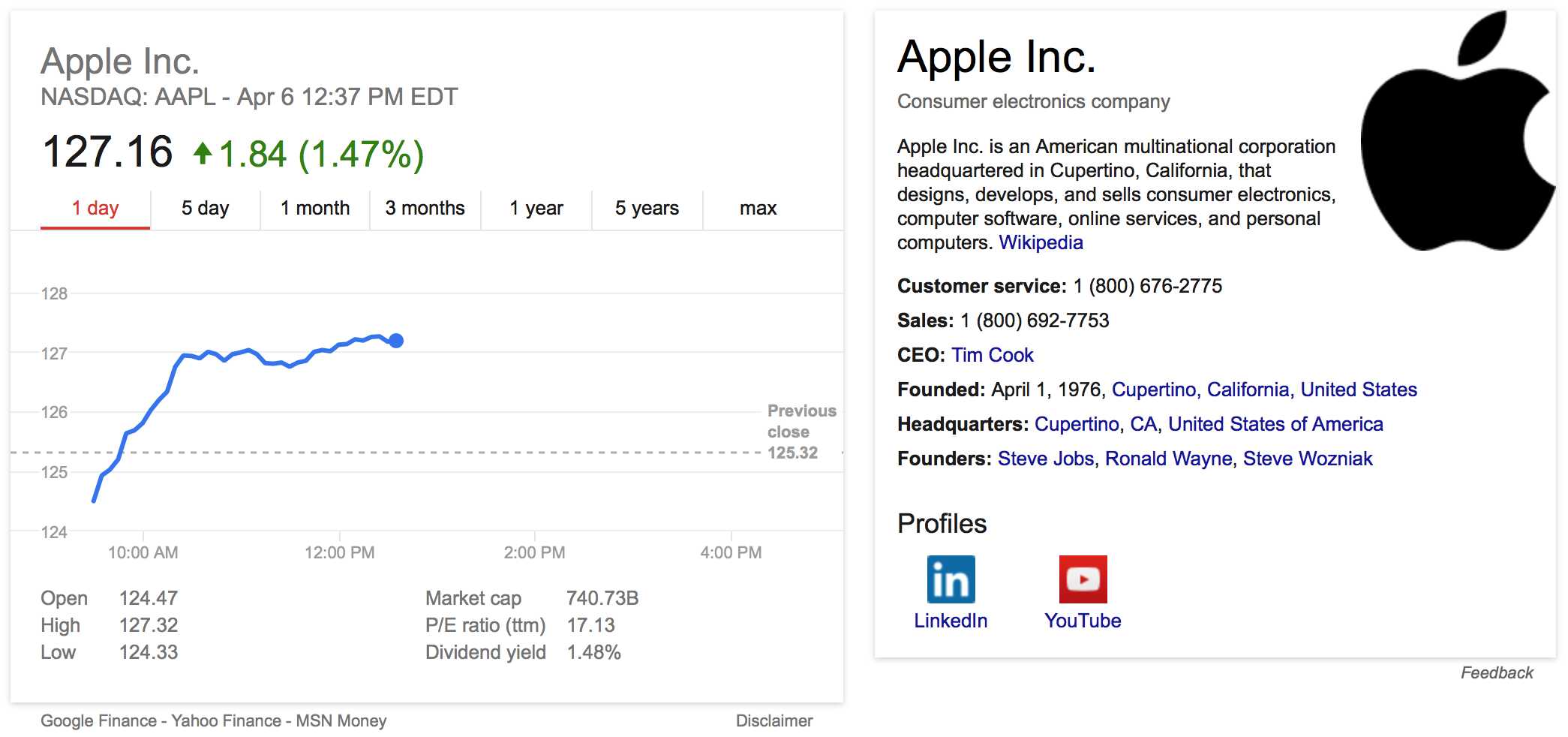
Task: Select the 3 months chart tab
Action: (x=425, y=208)
